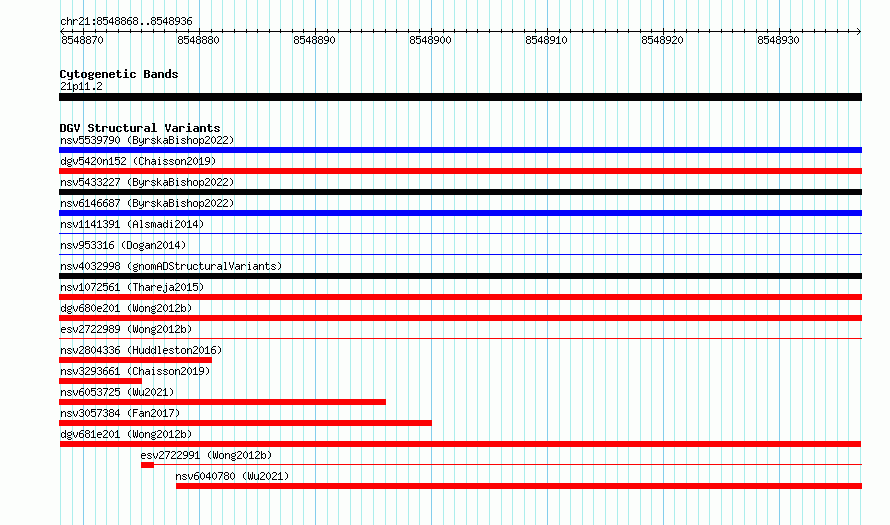Open variant nsv5433227 (ByrskaBishop2022) label
Image resolution: width=890 pixels, height=525 pixels.
pyautogui.click(x=147, y=182)
